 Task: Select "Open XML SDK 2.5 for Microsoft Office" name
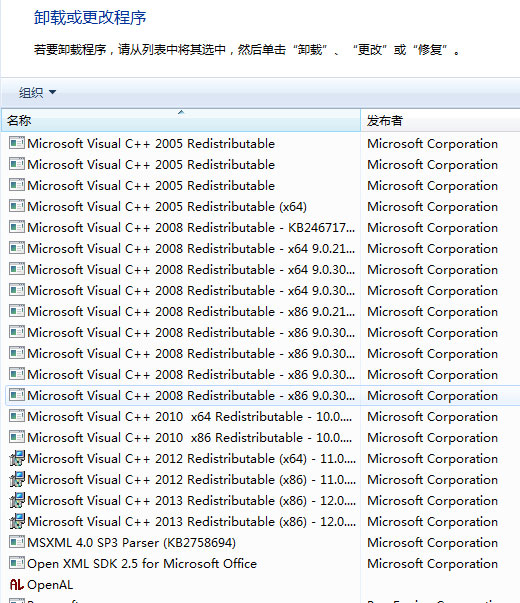point(142,564)
